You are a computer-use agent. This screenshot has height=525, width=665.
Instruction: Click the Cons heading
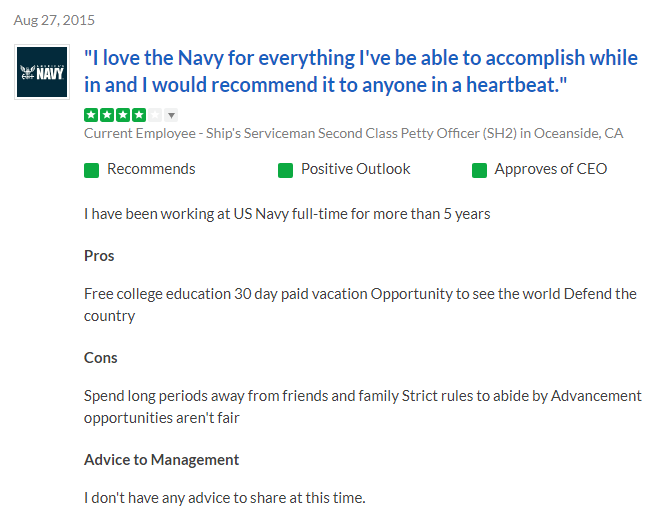click(x=101, y=358)
